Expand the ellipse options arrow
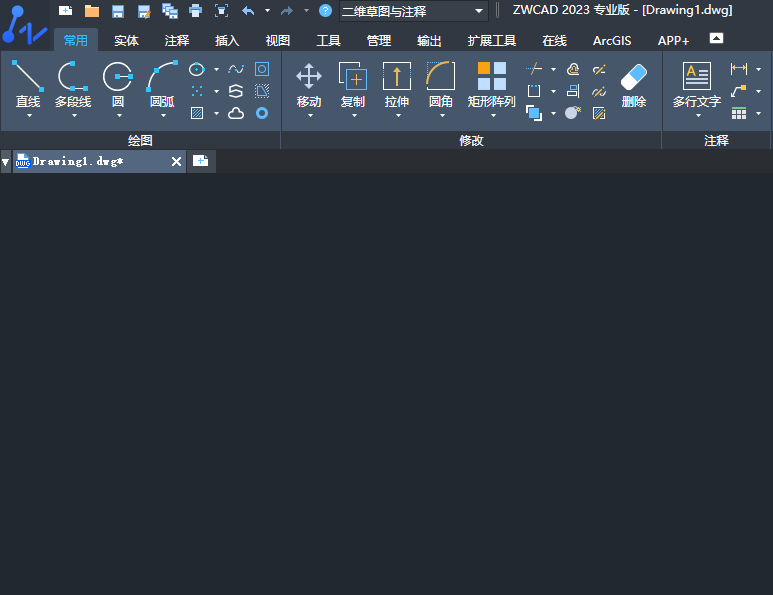773x595 pixels. point(216,70)
